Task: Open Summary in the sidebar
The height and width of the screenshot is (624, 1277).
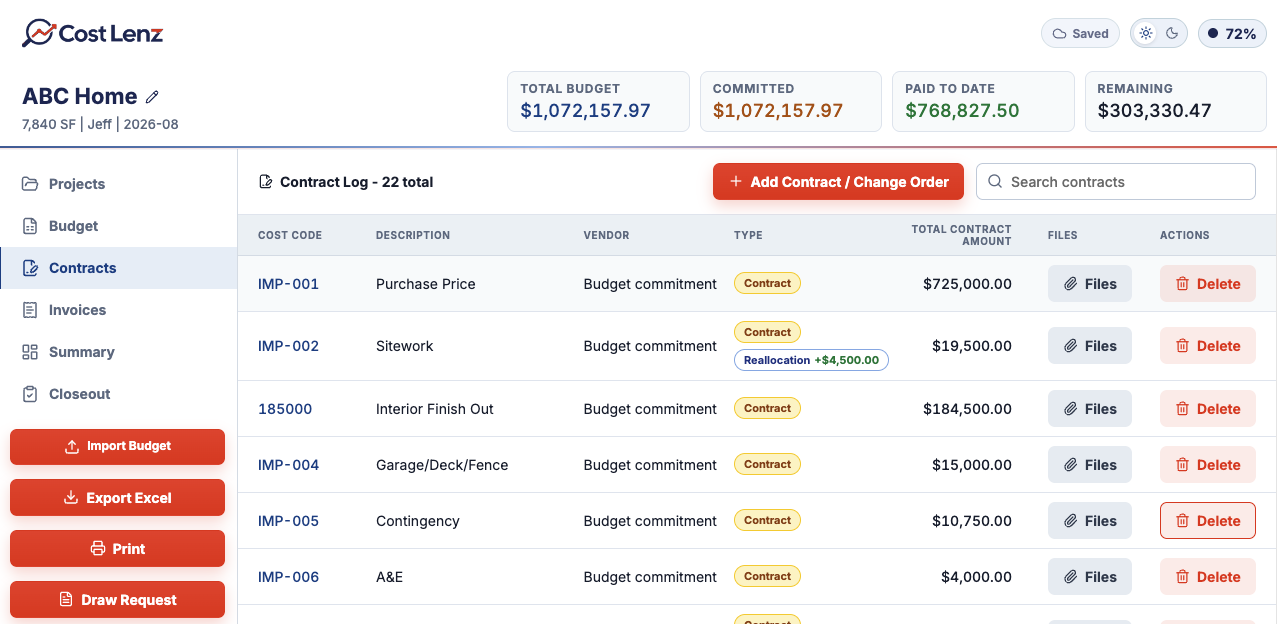Action: (x=118, y=352)
